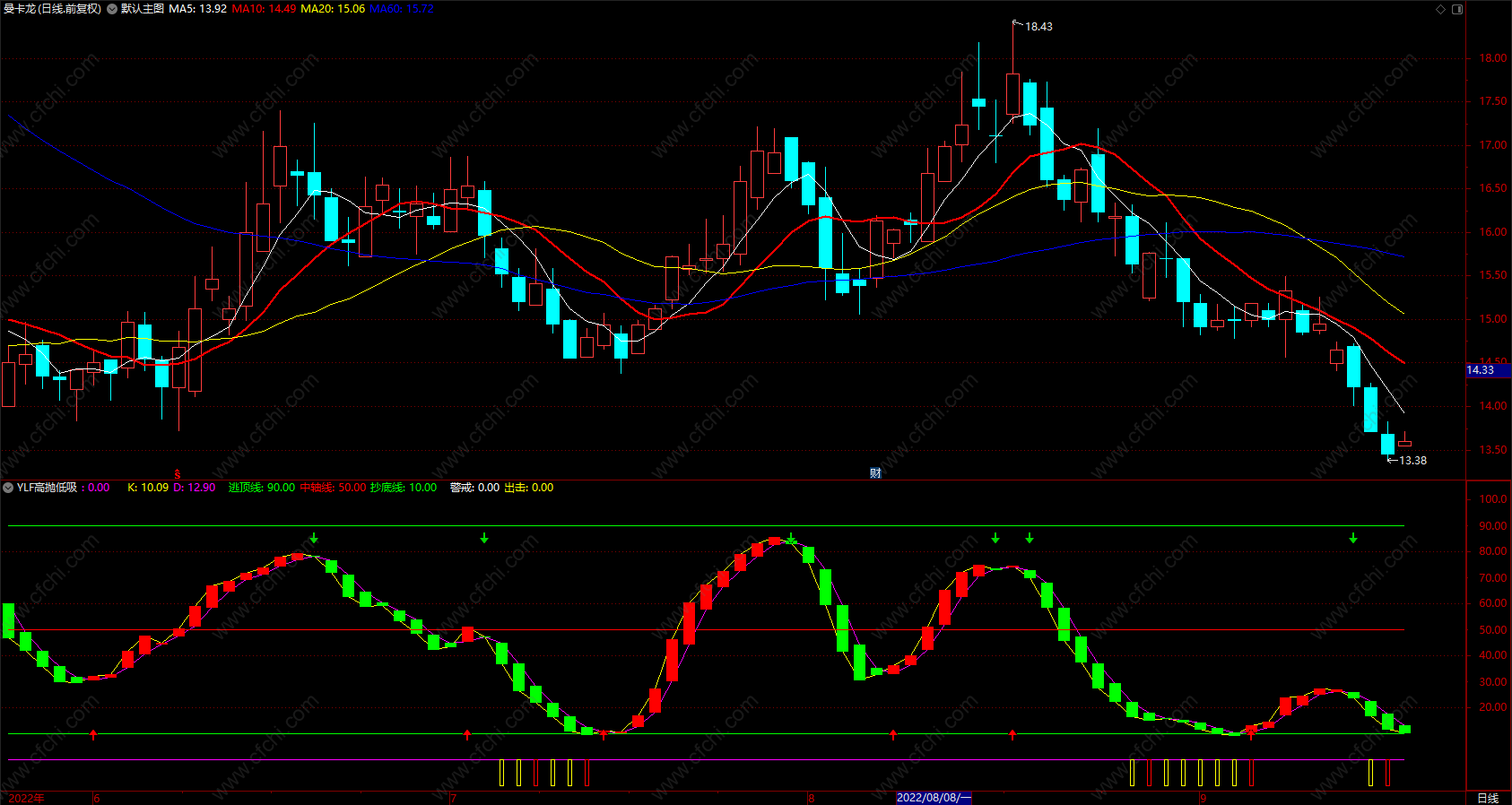The width and height of the screenshot is (1512, 805).
Task: Click the 抄底线: 10.00 label
Action: [x=404, y=488]
